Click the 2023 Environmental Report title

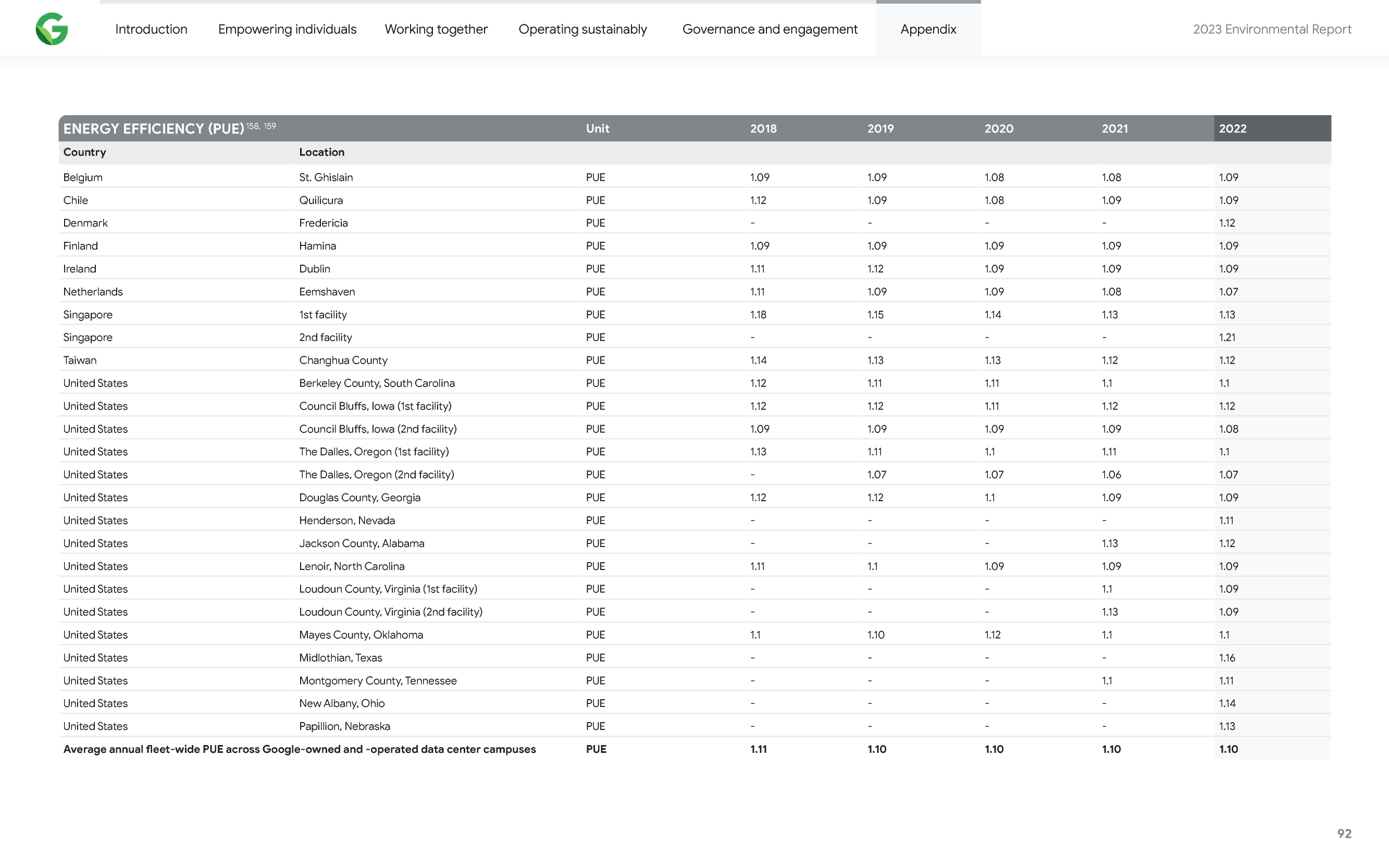click(x=1272, y=29)
